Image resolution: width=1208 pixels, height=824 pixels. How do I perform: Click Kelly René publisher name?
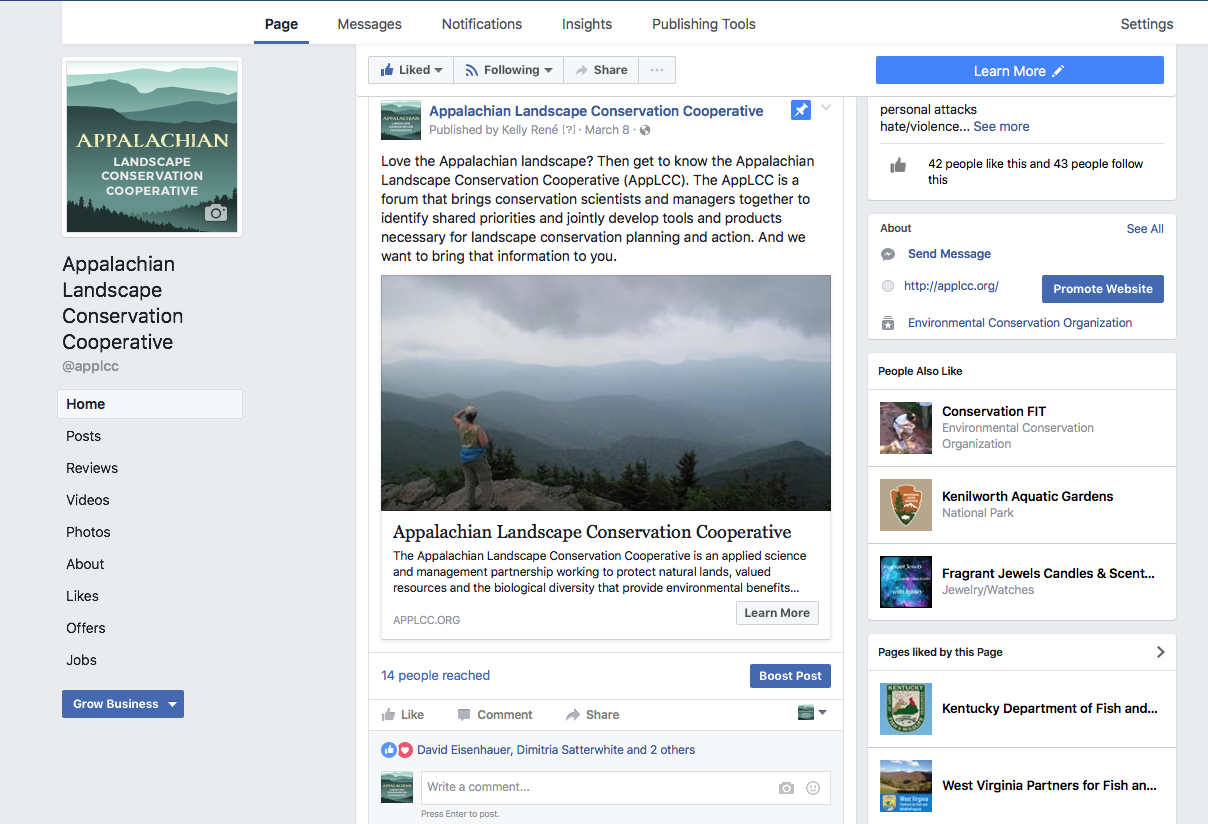(x=531, y=130)
